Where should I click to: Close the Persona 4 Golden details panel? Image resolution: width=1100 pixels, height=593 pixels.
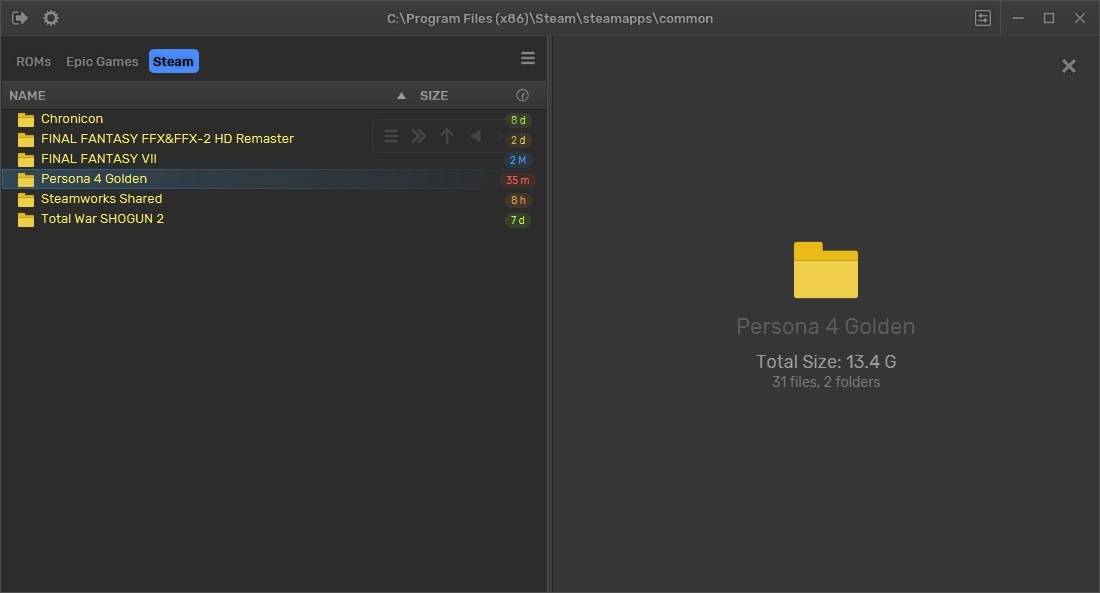[1068, 65]
